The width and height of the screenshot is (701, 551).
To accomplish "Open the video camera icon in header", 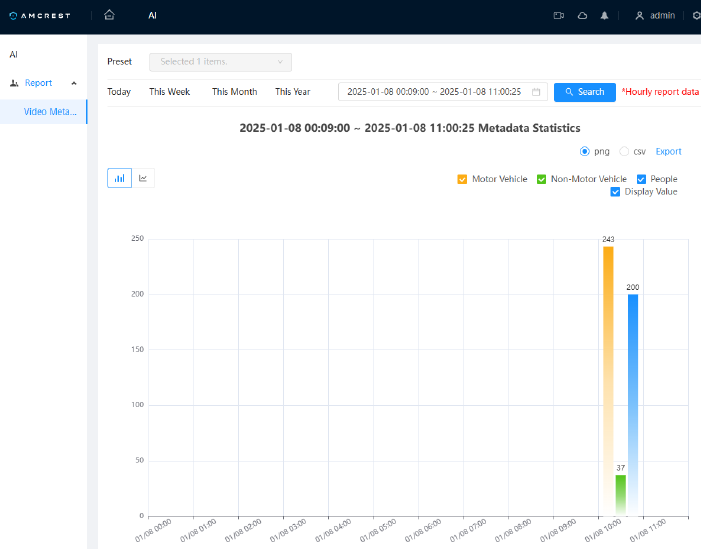I will pos(558,16).
